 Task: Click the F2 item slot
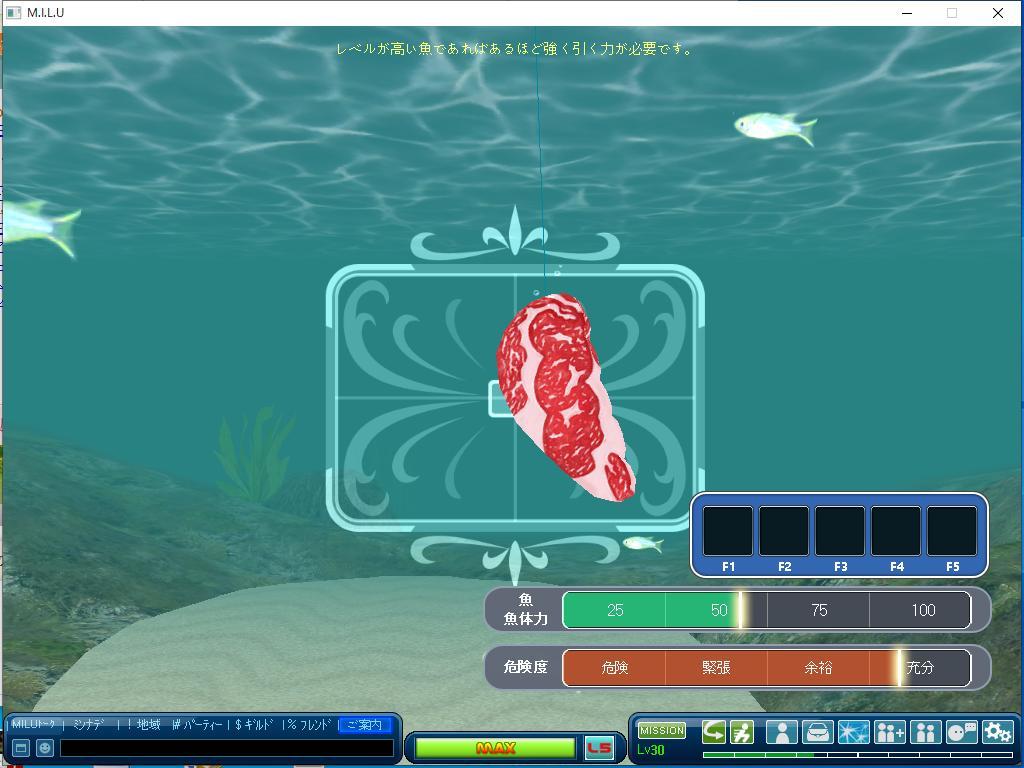coord(784,531)
